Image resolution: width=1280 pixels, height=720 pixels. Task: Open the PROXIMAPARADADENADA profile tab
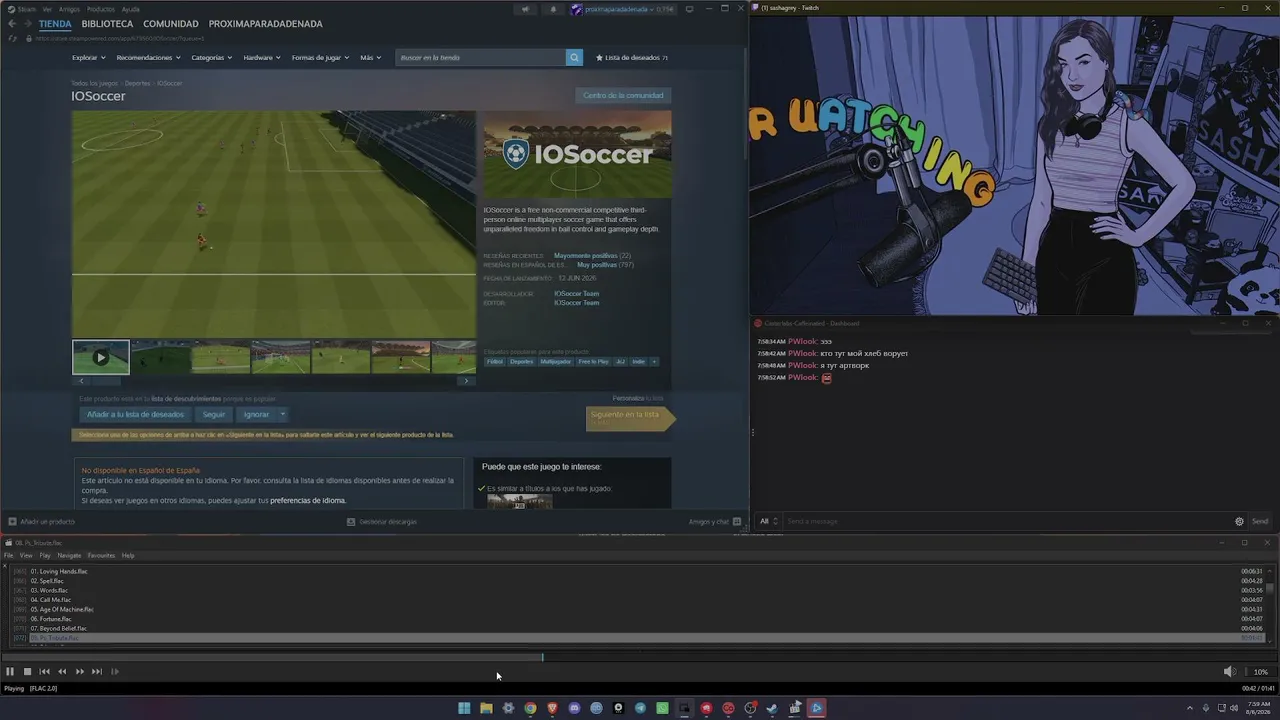tap(265, 24)
